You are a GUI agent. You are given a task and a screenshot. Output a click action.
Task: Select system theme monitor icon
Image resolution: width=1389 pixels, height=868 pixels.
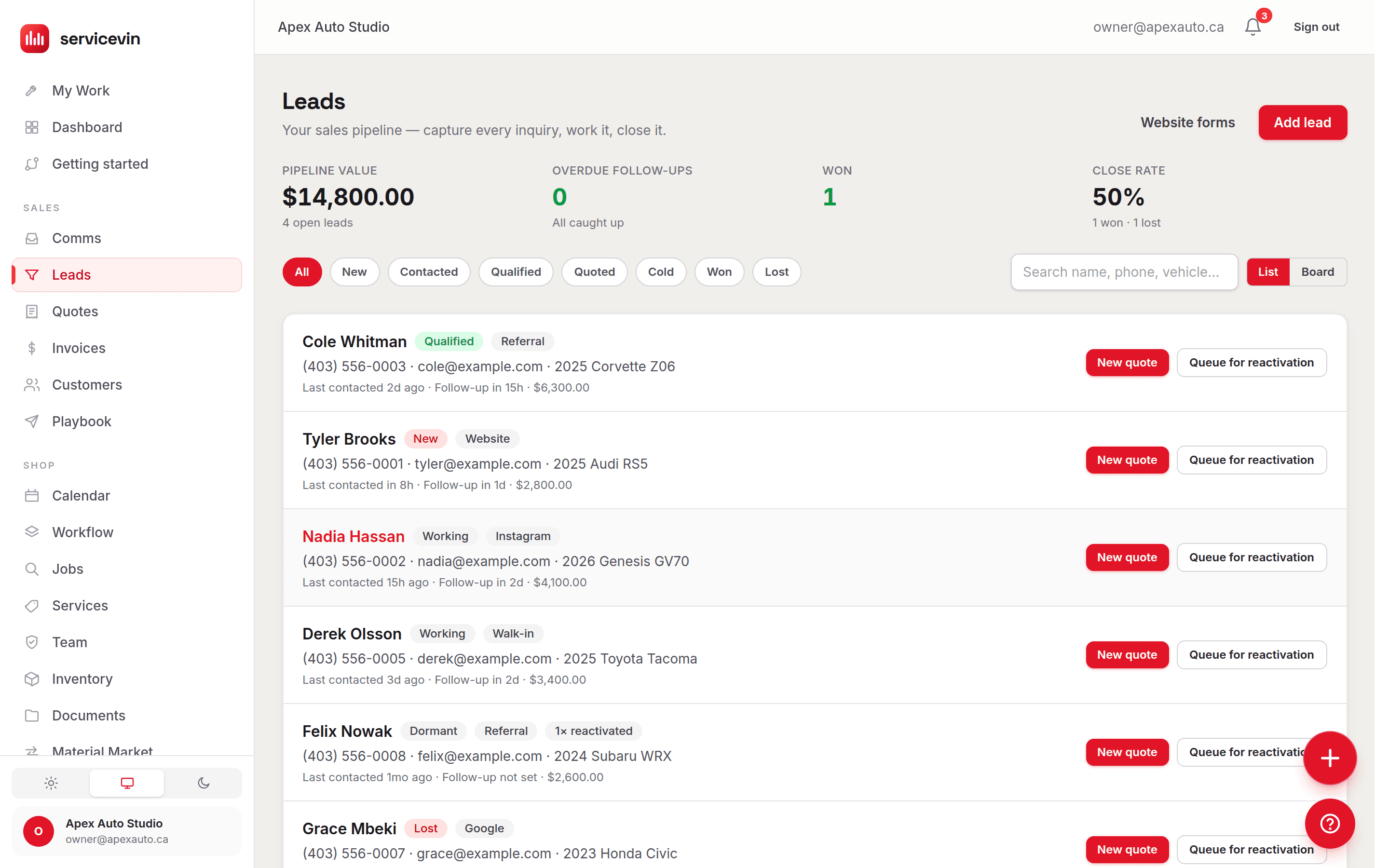[x=127, y=784]
